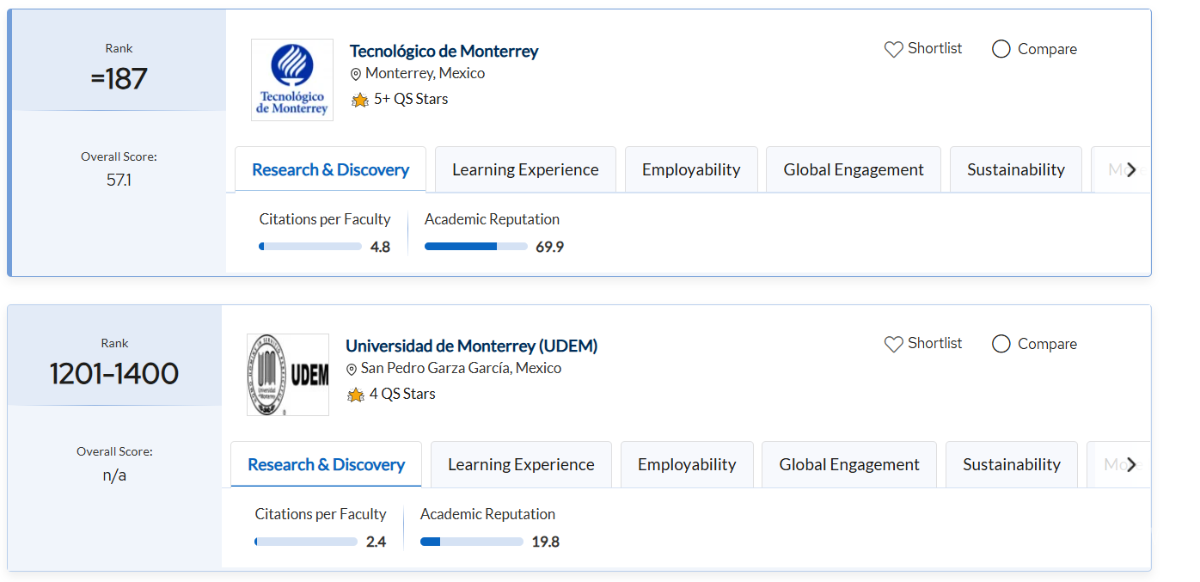1200x582 pixels.
Task: Expand more category tabs on the UDEM card
Action: 1130,464
